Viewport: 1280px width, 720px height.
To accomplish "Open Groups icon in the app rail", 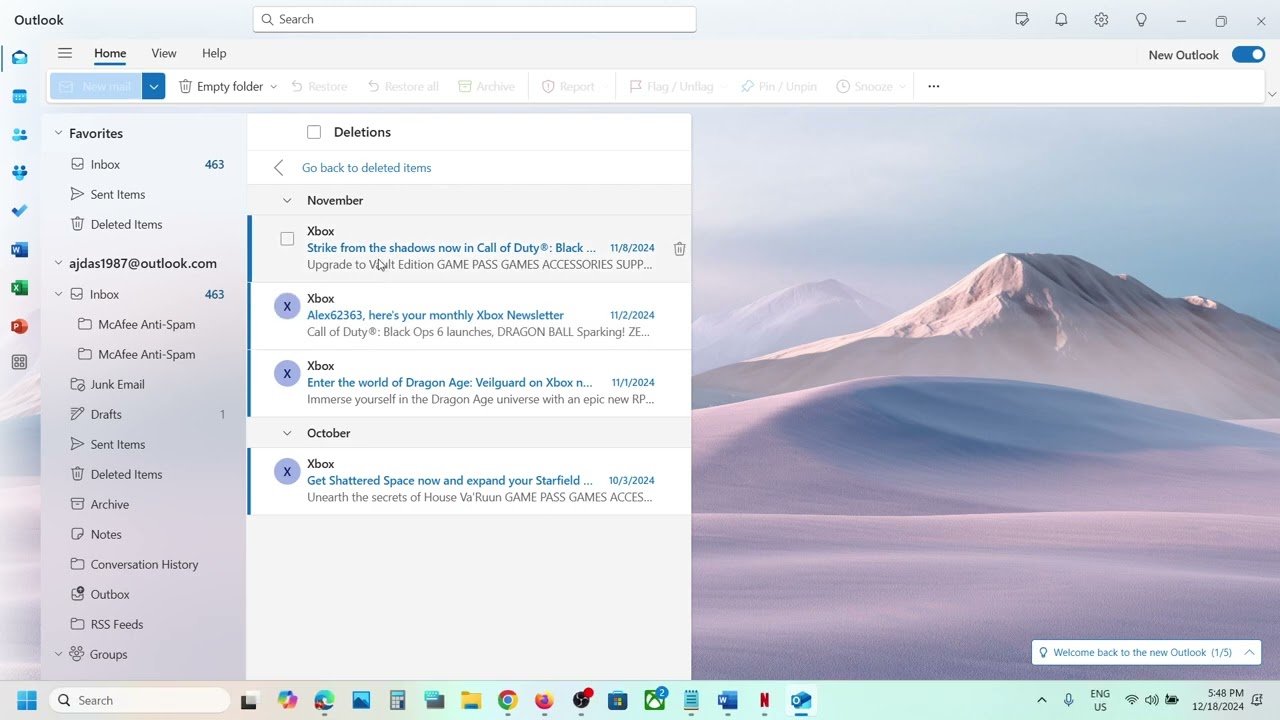I will [19, 172].
